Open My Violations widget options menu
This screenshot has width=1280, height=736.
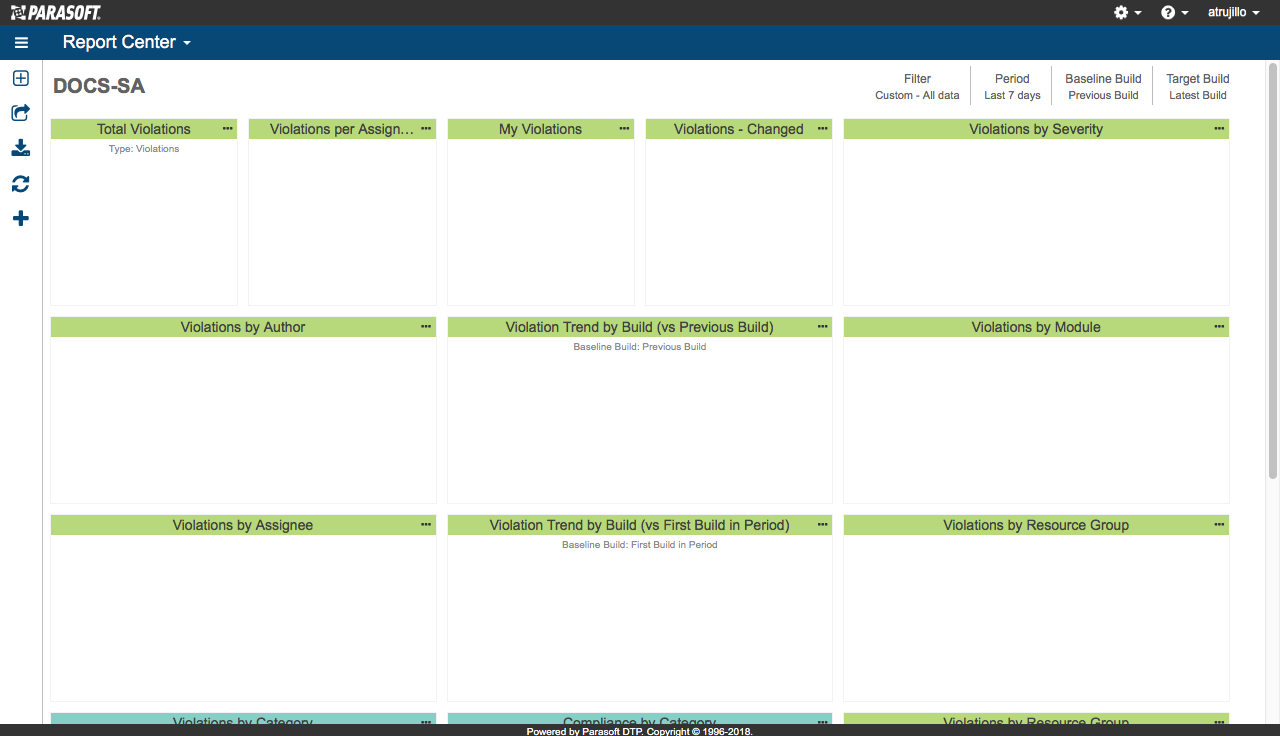click(x=625, y=128)
